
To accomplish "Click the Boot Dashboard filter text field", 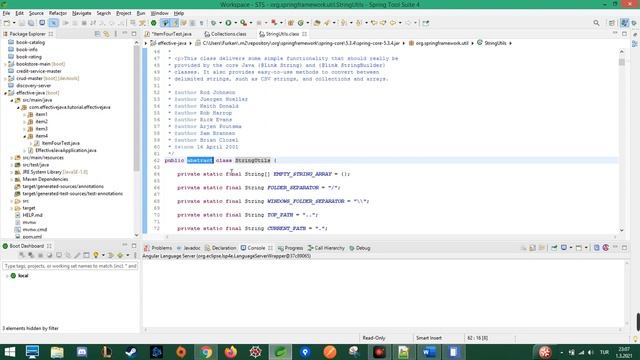I will coord(70,266).
